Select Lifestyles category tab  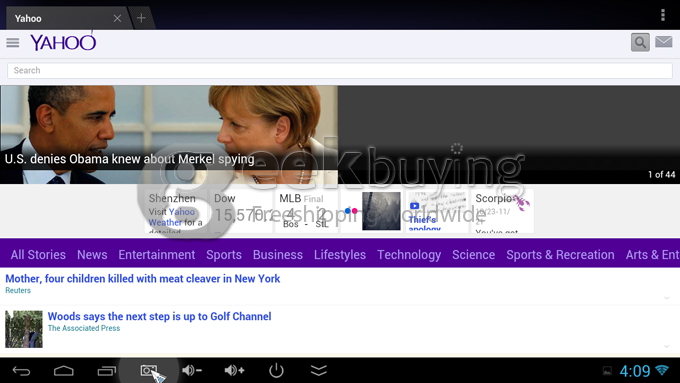point(340,255)
